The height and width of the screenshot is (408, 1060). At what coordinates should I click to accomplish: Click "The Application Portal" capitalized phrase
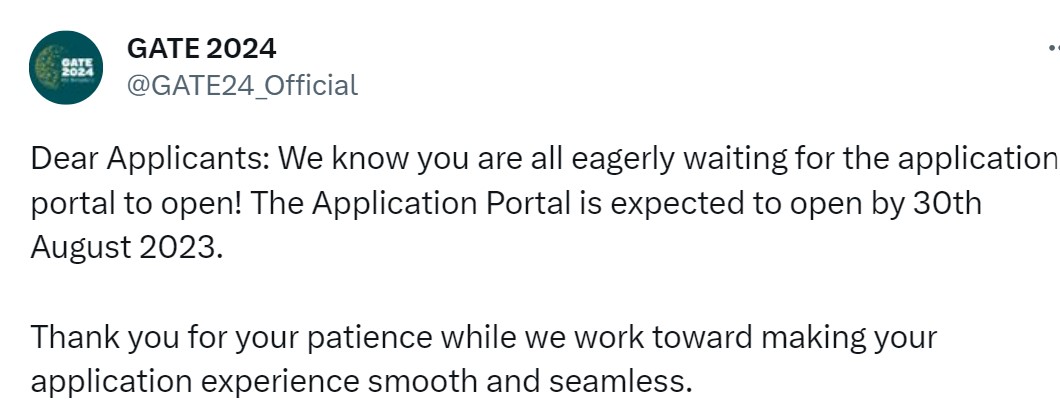[x=400, y=202]
